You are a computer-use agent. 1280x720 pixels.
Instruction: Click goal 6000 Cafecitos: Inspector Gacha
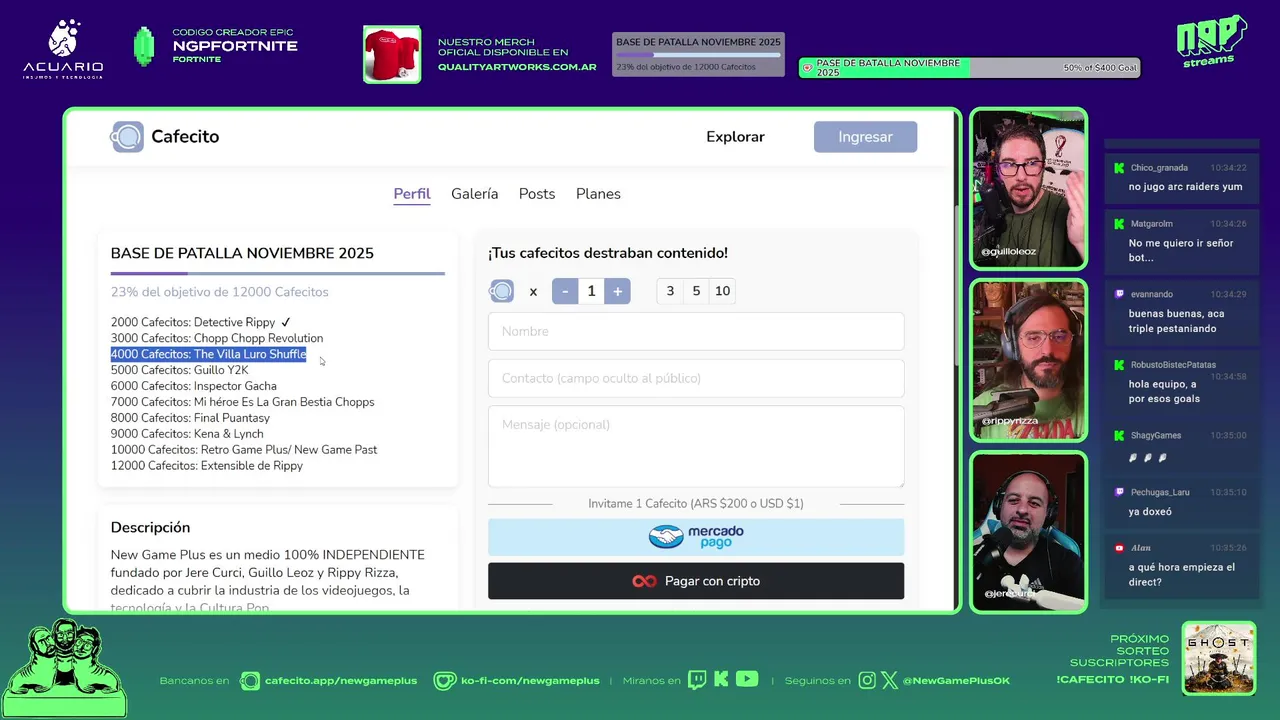[194, 386]
